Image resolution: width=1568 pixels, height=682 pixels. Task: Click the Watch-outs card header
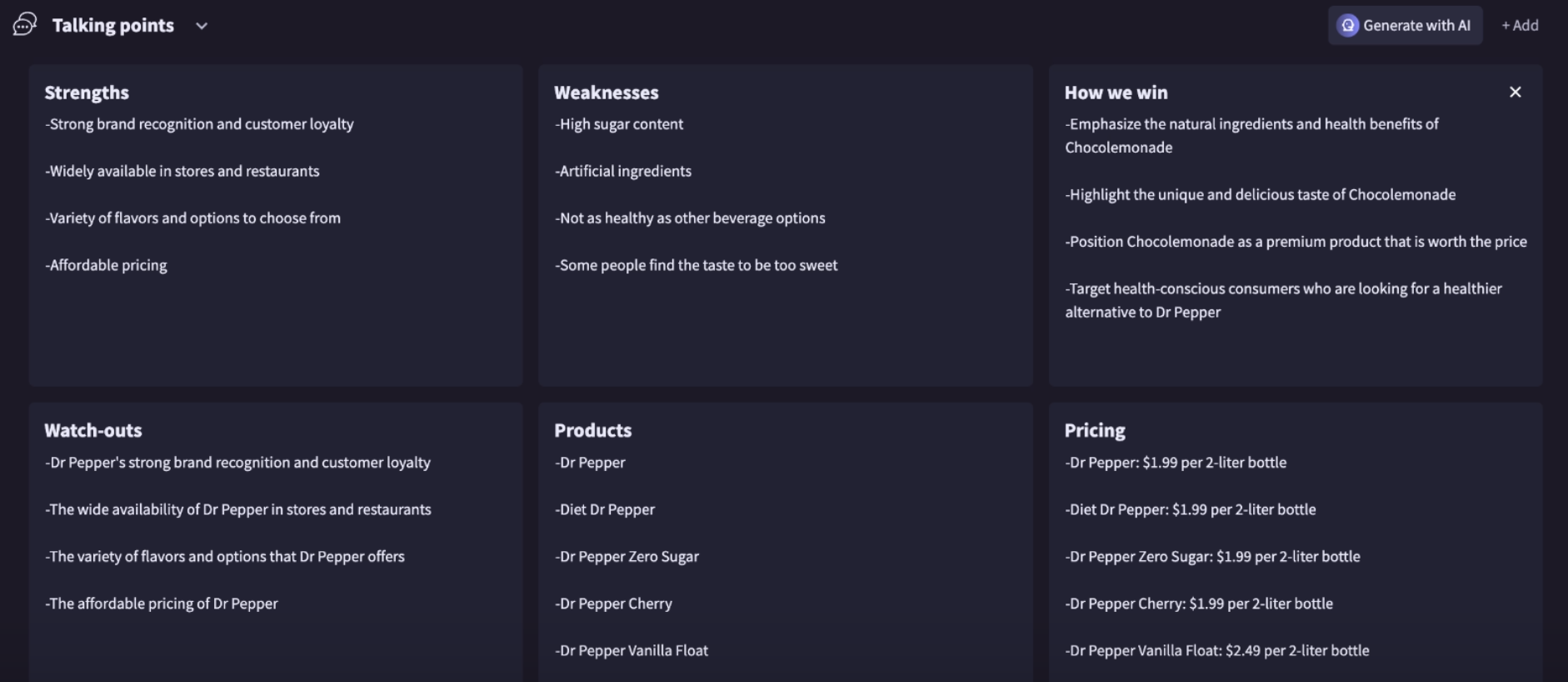click(x=92, y=430)
